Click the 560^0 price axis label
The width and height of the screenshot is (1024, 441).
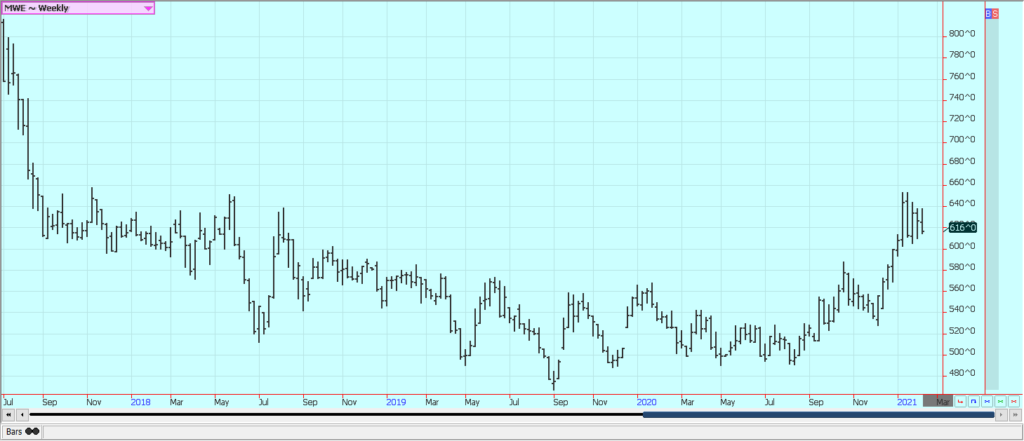coord(963,289)
